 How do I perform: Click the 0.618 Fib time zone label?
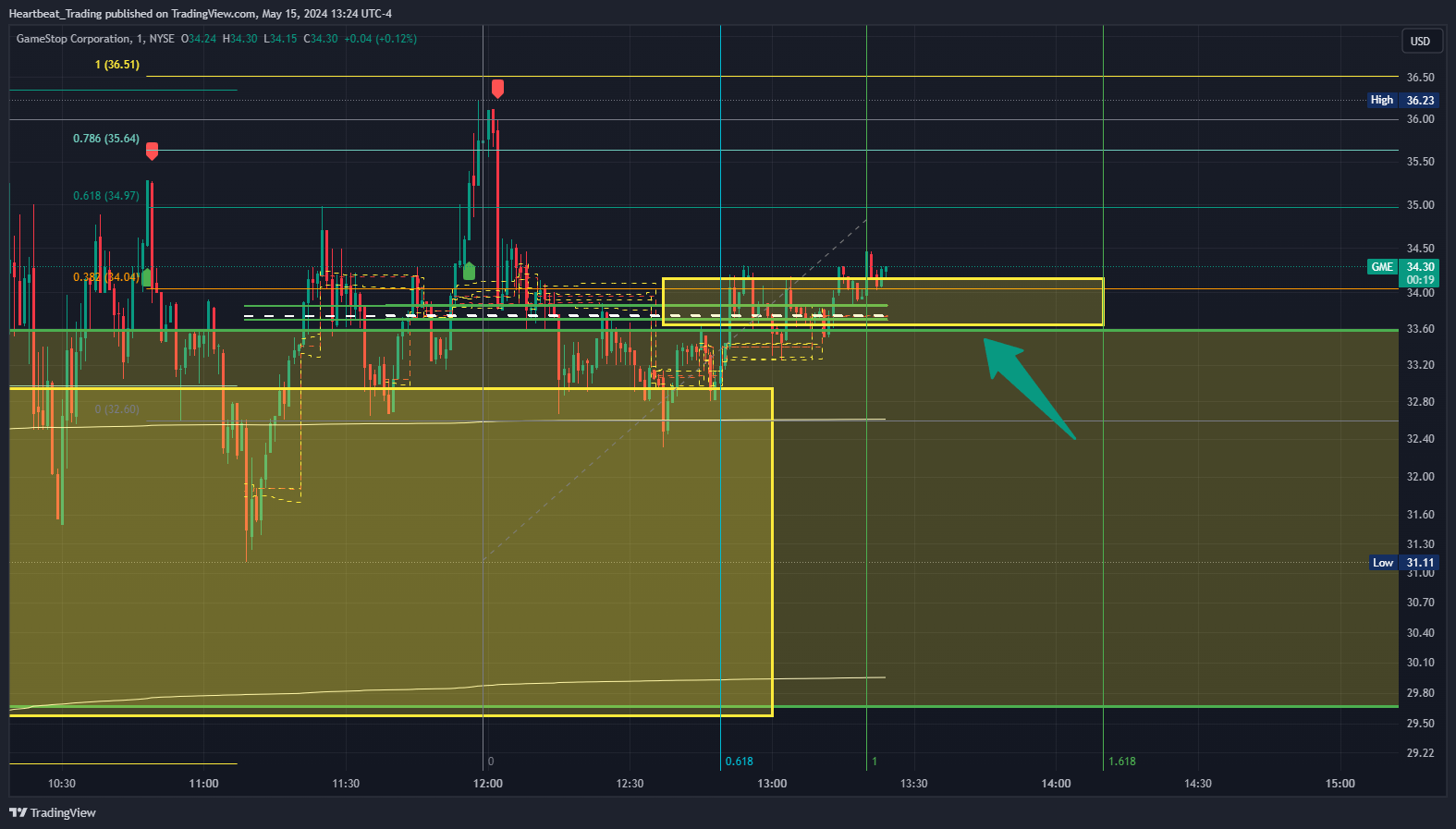point(739,762)
